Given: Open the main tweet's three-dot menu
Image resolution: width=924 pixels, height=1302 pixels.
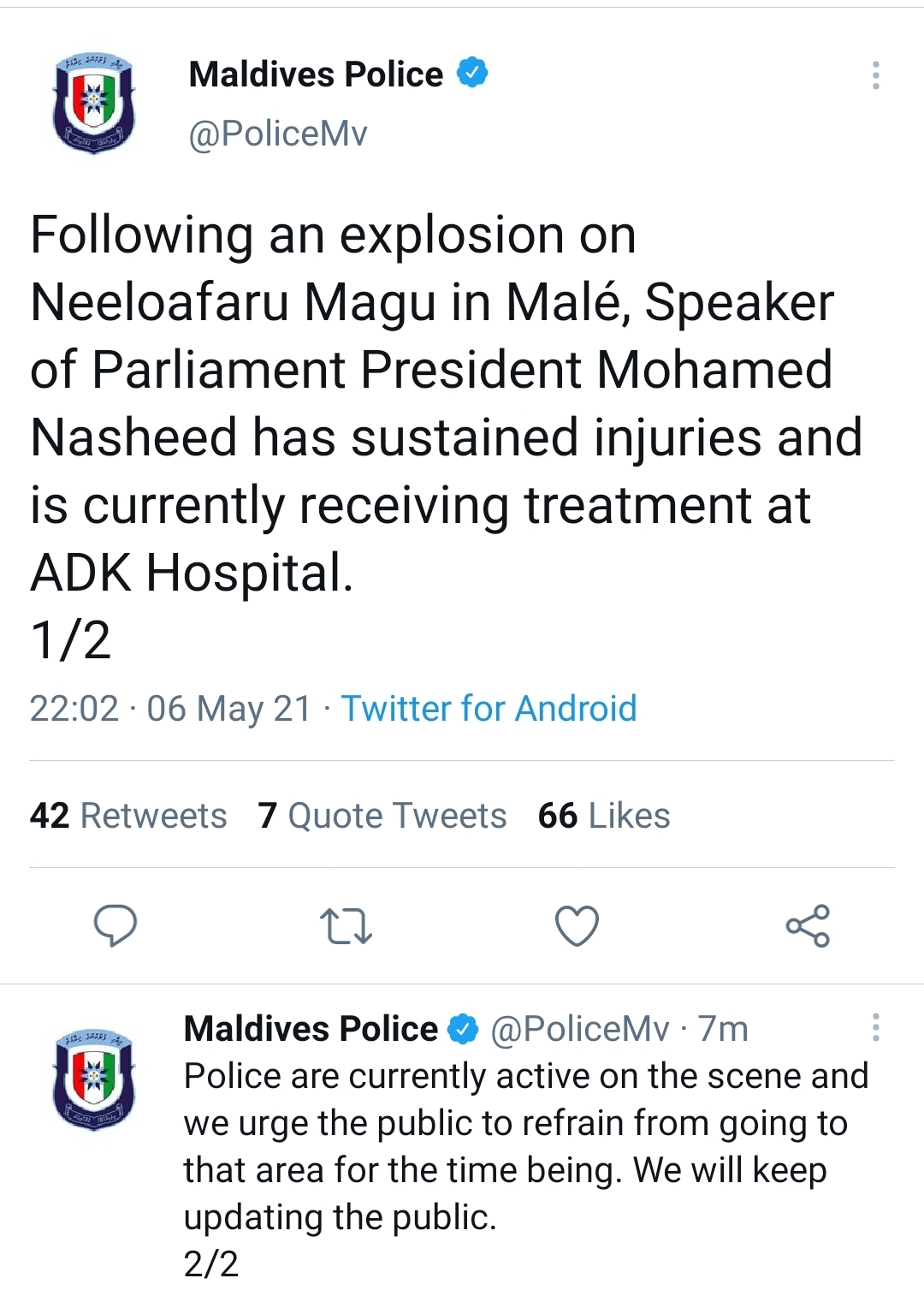Looking at the screenshot, I should pyautogui.click(x=875, y=75).
